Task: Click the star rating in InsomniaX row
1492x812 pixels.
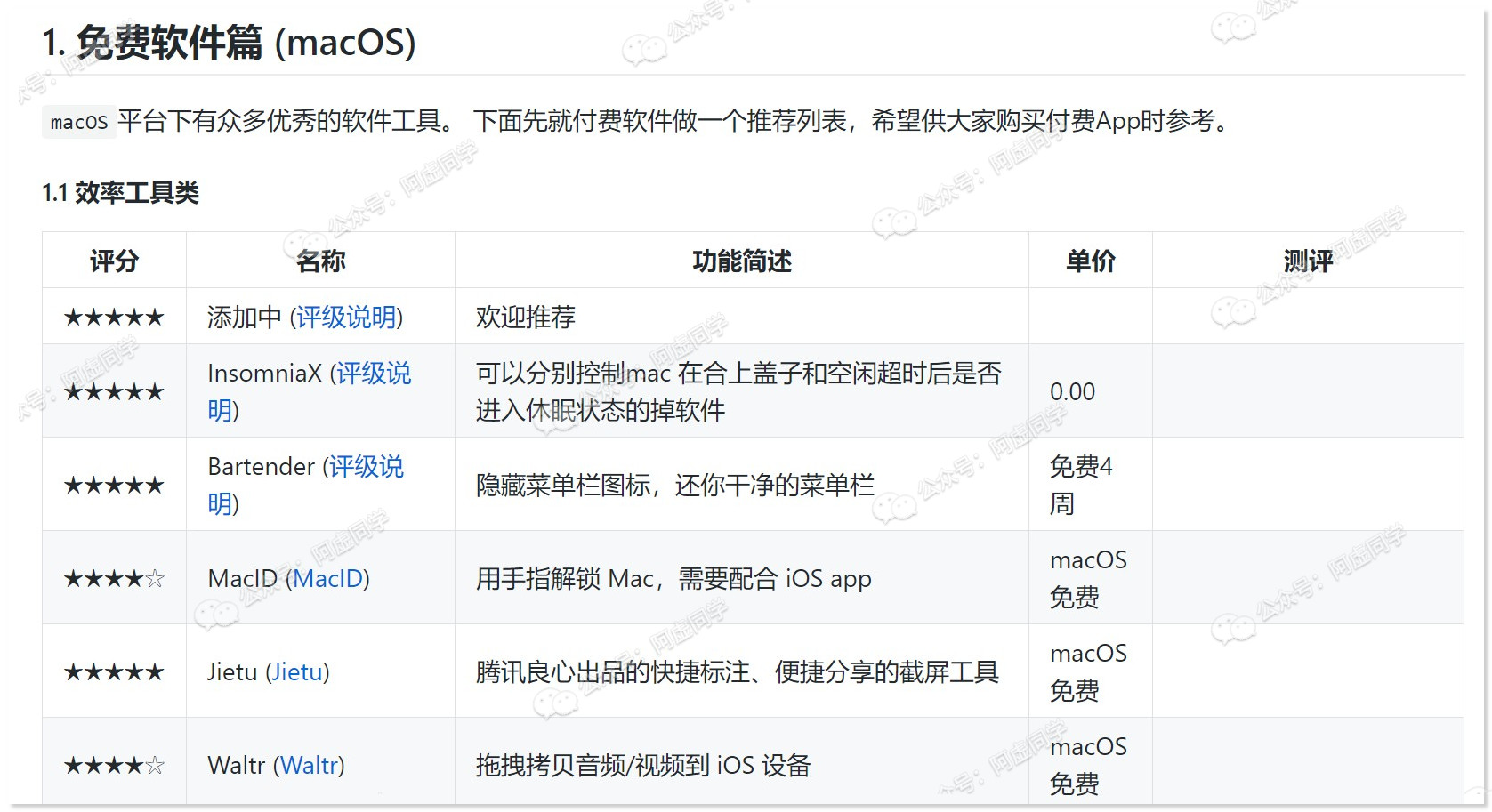Action: tap(114, 392)
